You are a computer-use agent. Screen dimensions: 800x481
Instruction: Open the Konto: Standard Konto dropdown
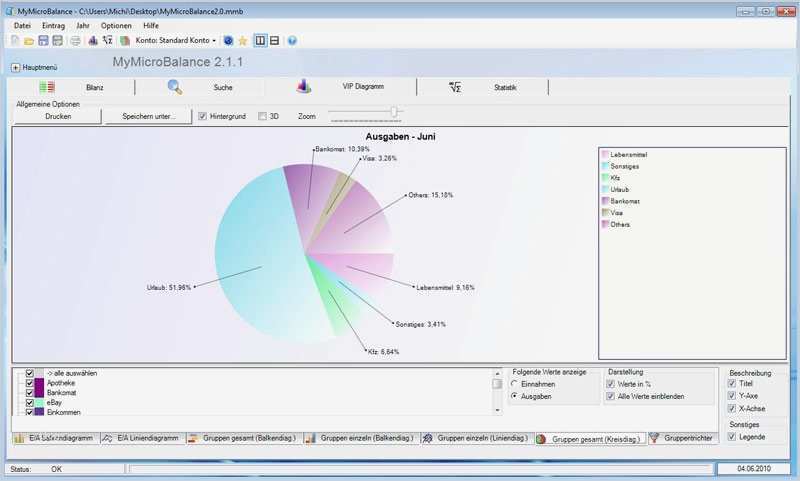coord(176,40)
